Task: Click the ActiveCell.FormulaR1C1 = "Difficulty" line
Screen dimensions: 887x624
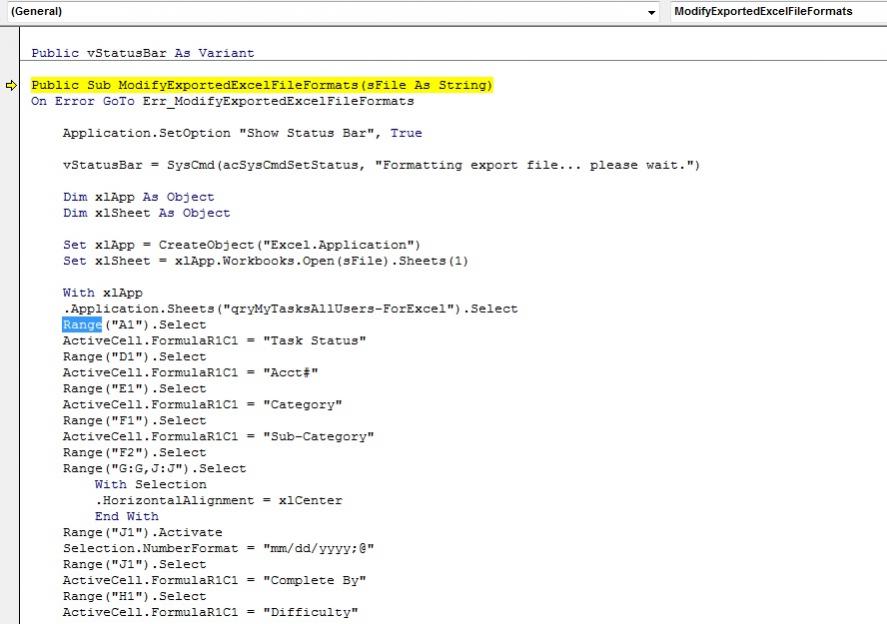Action: pyautogui.click(x=210, y=612)
